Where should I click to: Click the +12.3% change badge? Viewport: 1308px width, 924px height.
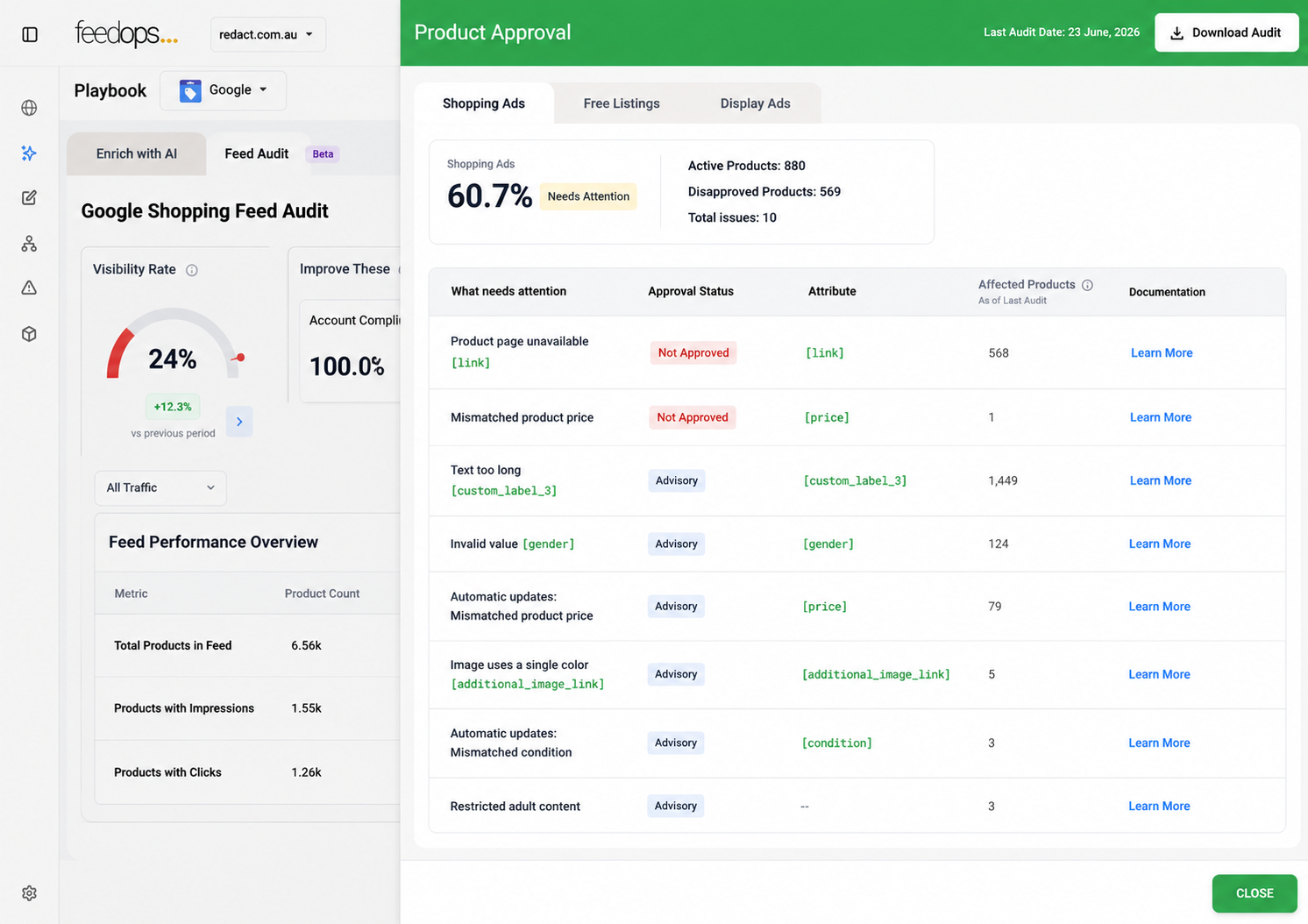[x=173, y=407]
